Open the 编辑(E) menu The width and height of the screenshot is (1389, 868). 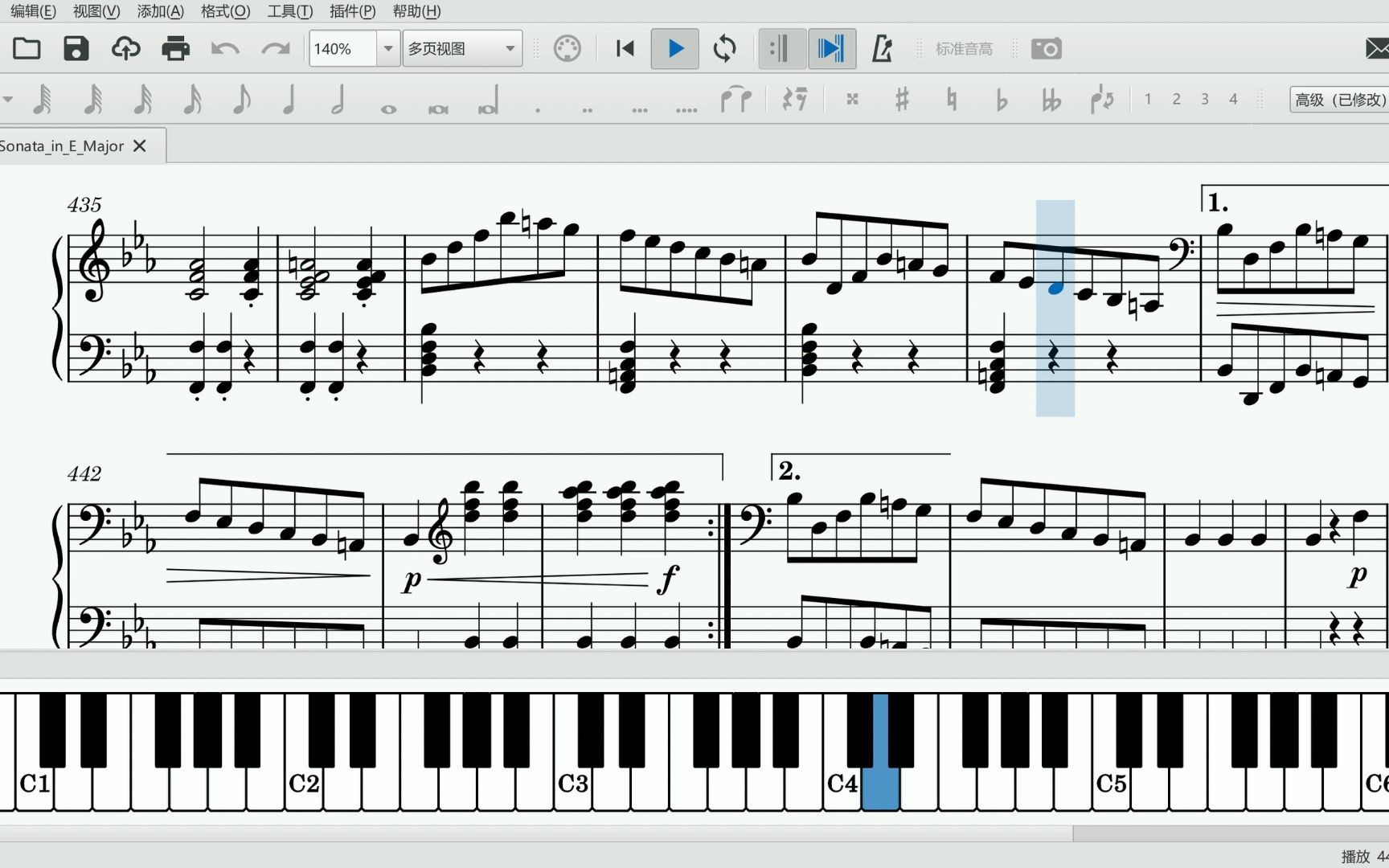click(x=33, y=11)
